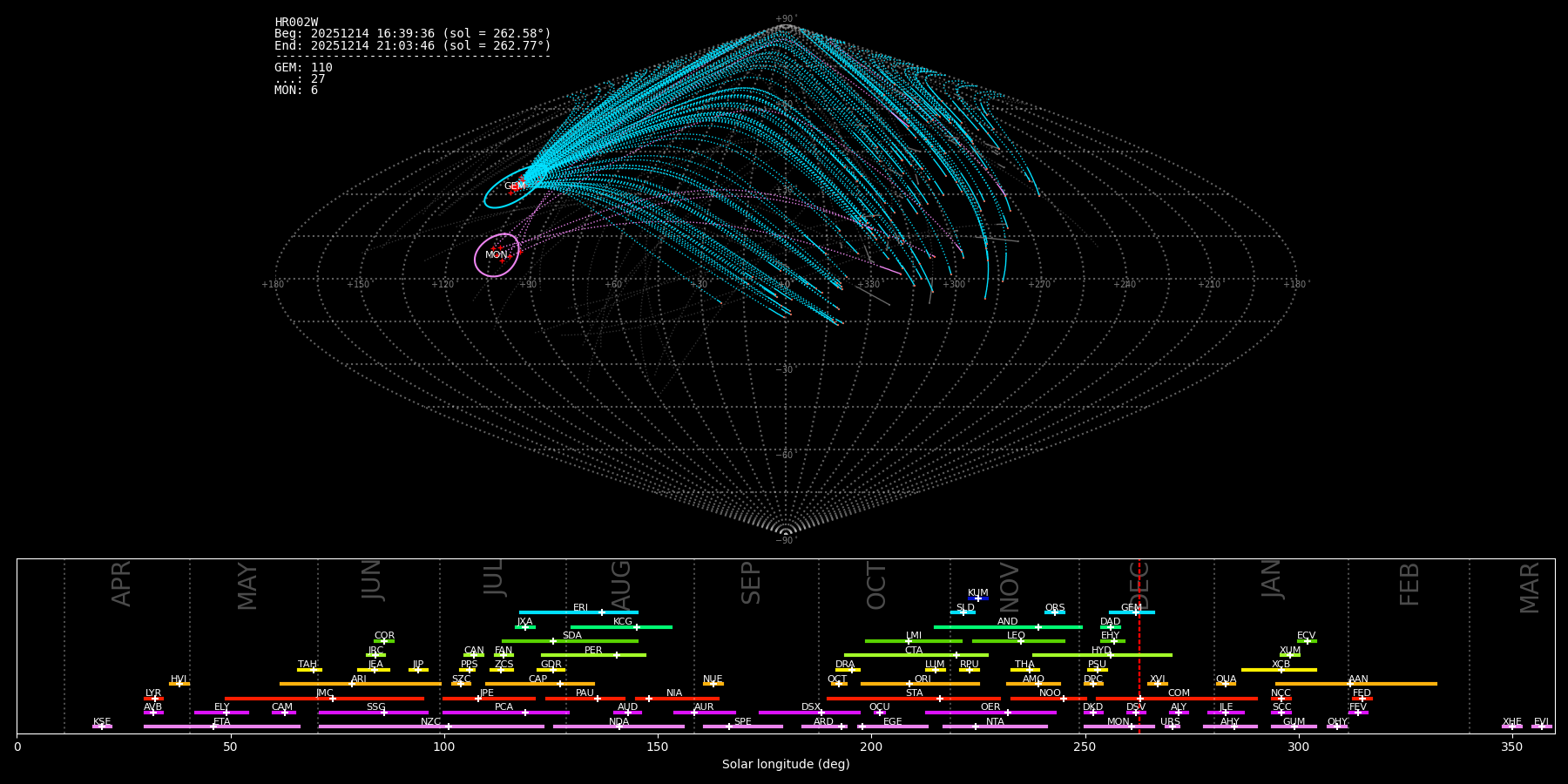1568x784 pixels.
Task: Select the XHE shower label
Action: [1511, 722]
